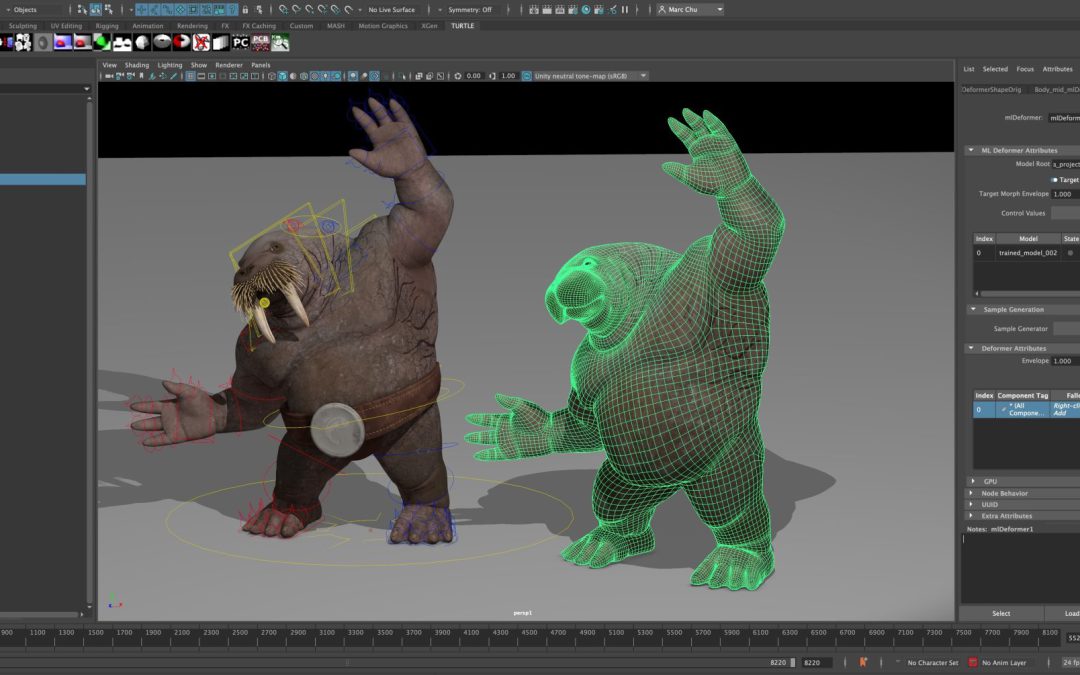Click the auto keyframe icon in range bar
Viewport: 1080px width, 675px height.
(863, 662)
